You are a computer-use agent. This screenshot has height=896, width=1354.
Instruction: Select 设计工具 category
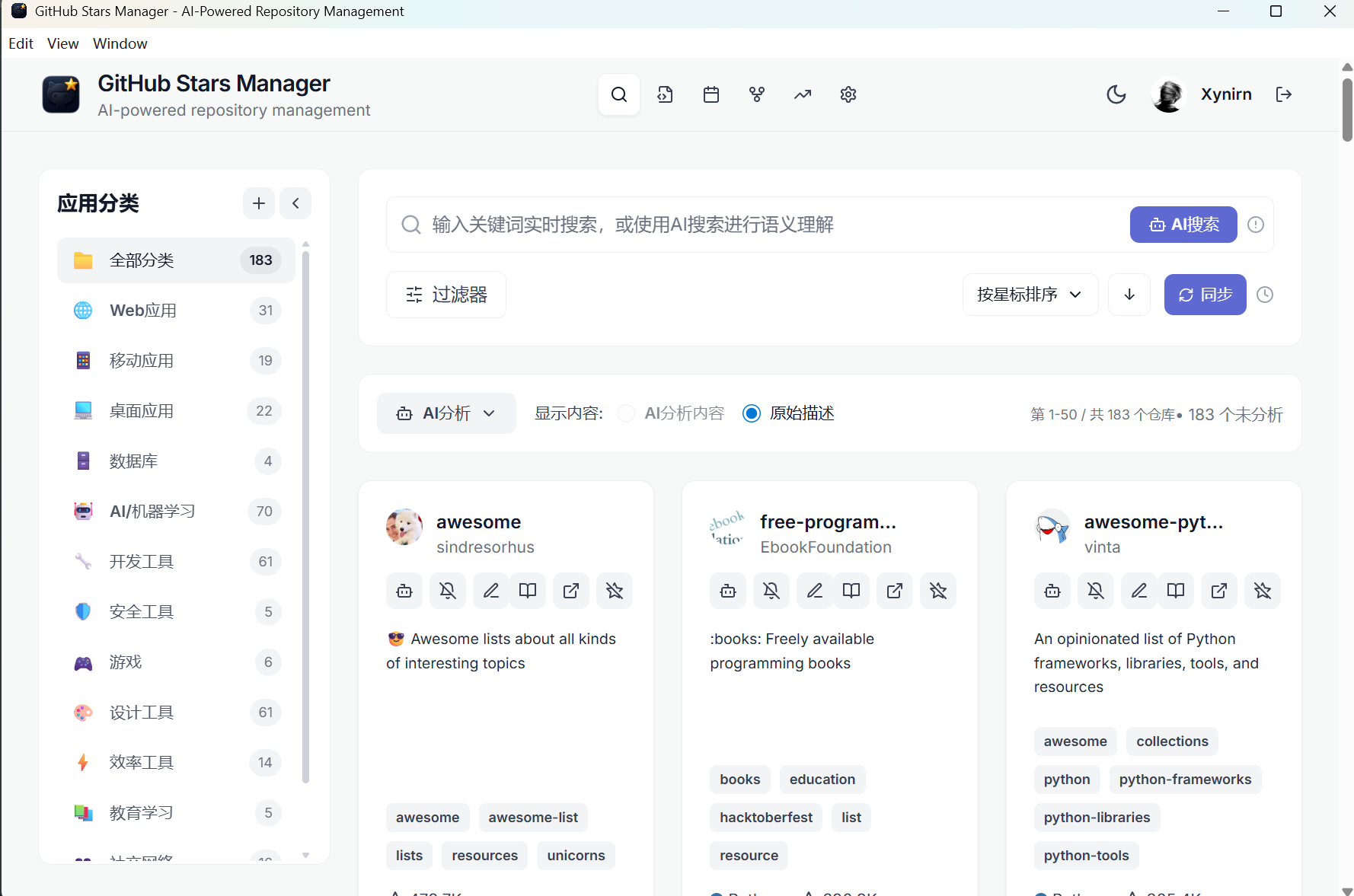(176, 713)
